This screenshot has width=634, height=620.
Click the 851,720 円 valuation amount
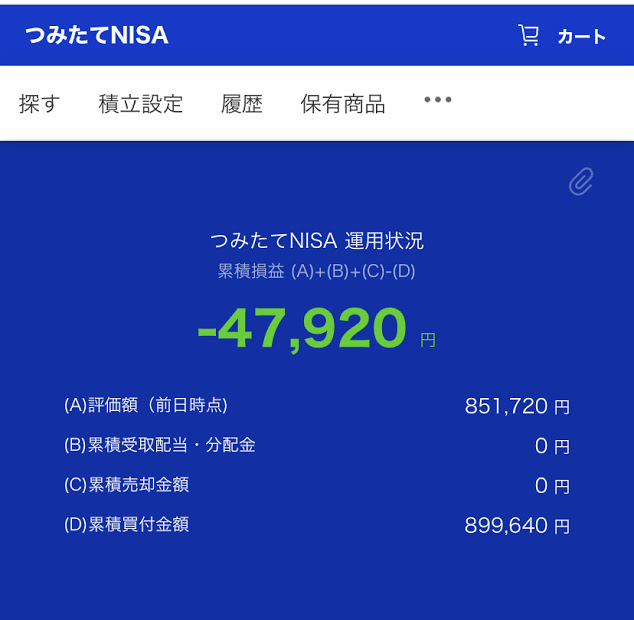tap(517, 406)
